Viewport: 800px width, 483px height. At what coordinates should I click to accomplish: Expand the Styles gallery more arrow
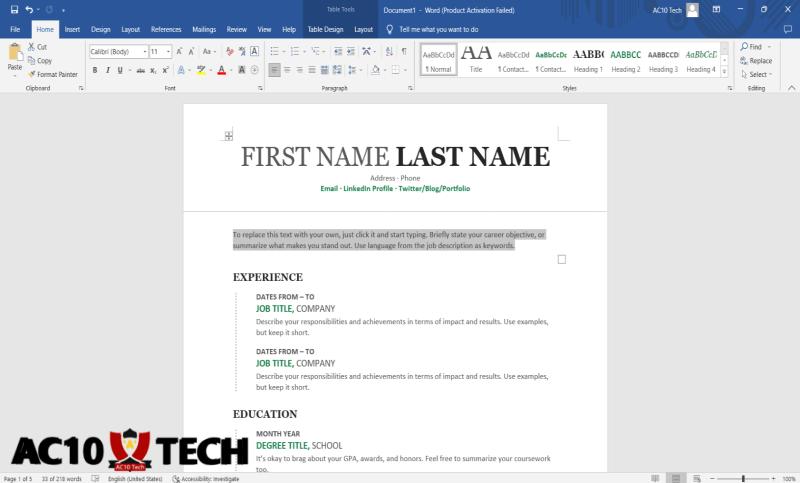[x=726, y=70]
